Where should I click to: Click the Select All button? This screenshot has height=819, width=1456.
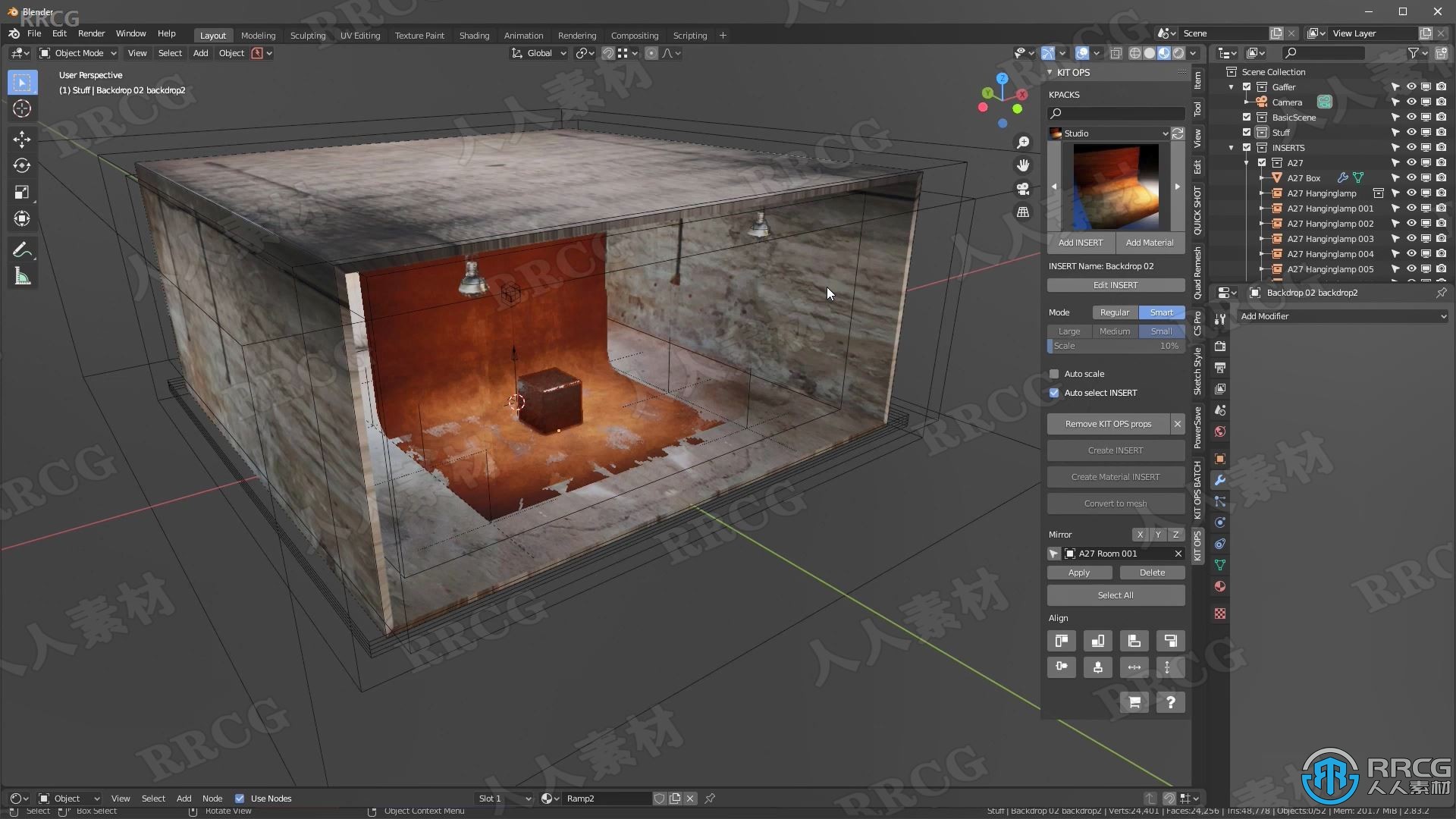pyautogui.click(x=1116, y=595)
